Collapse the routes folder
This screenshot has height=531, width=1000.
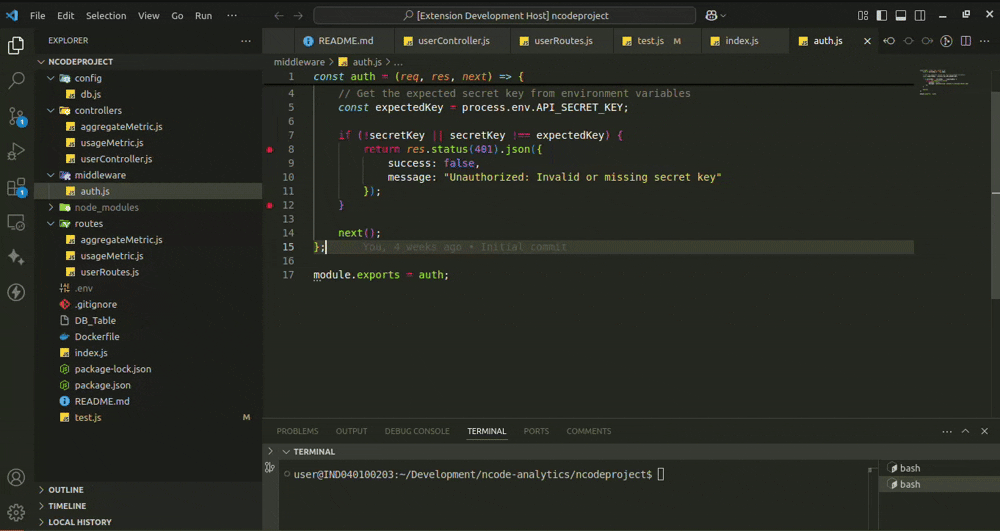[x=50, y=224]
